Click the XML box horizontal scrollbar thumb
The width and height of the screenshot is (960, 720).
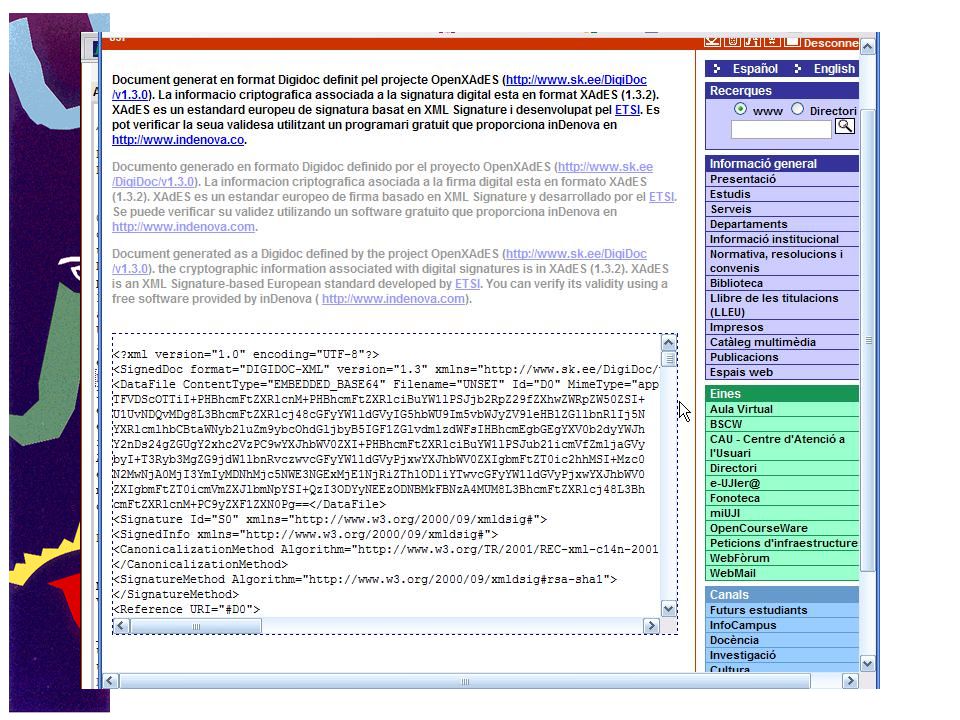(x=196, y=626)
